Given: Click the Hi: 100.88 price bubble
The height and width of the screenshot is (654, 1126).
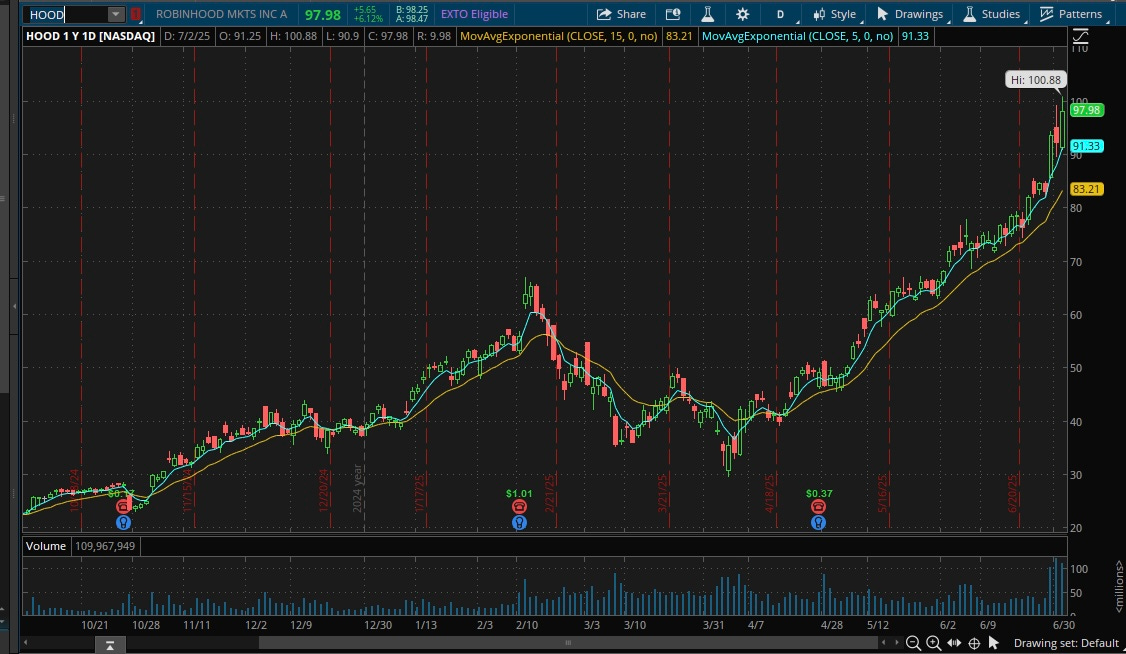Looking at the screenshot, I should [1036, 80].
